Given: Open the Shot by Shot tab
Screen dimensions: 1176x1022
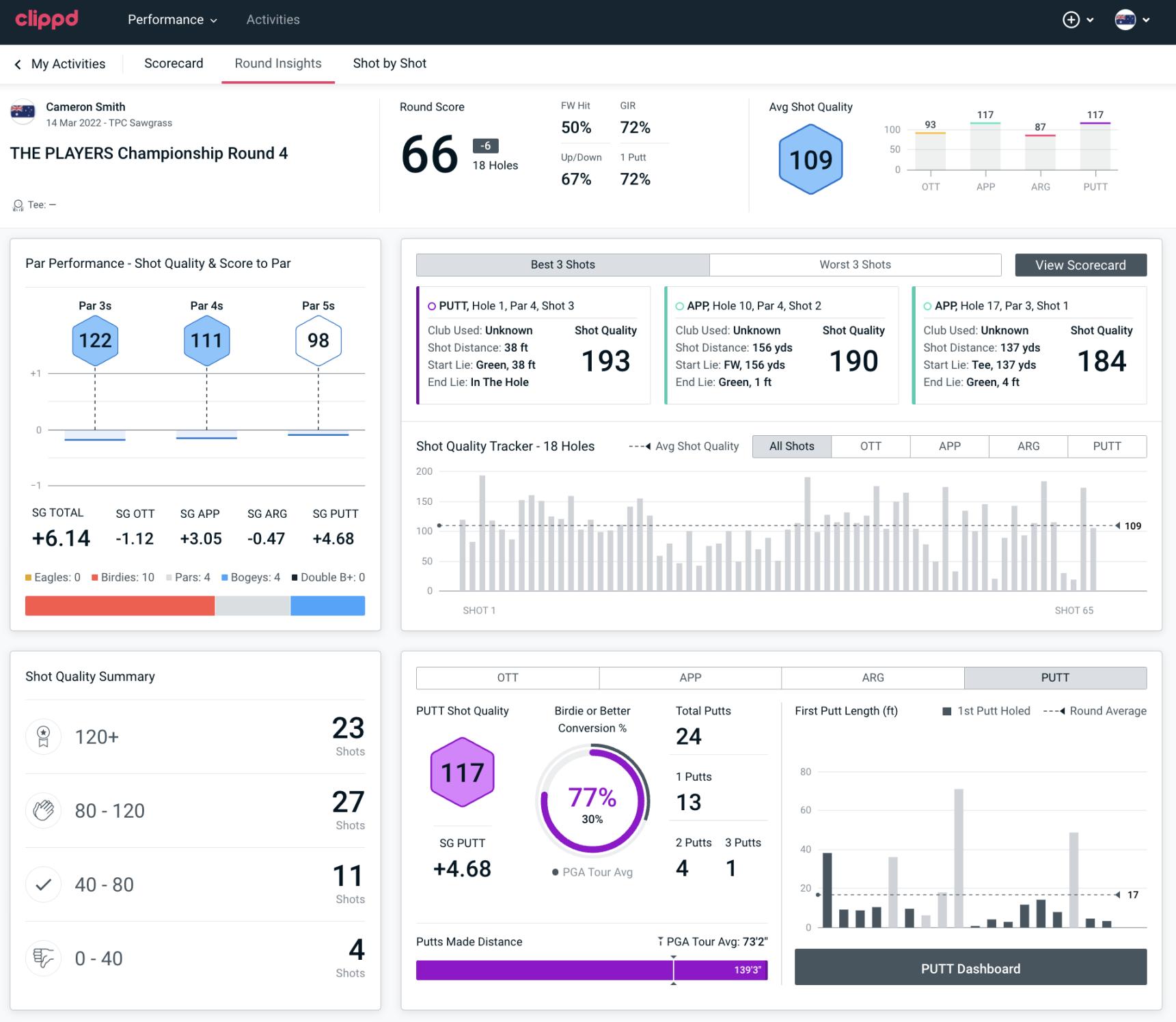Looking at the screenshot, I should point(389,64).
